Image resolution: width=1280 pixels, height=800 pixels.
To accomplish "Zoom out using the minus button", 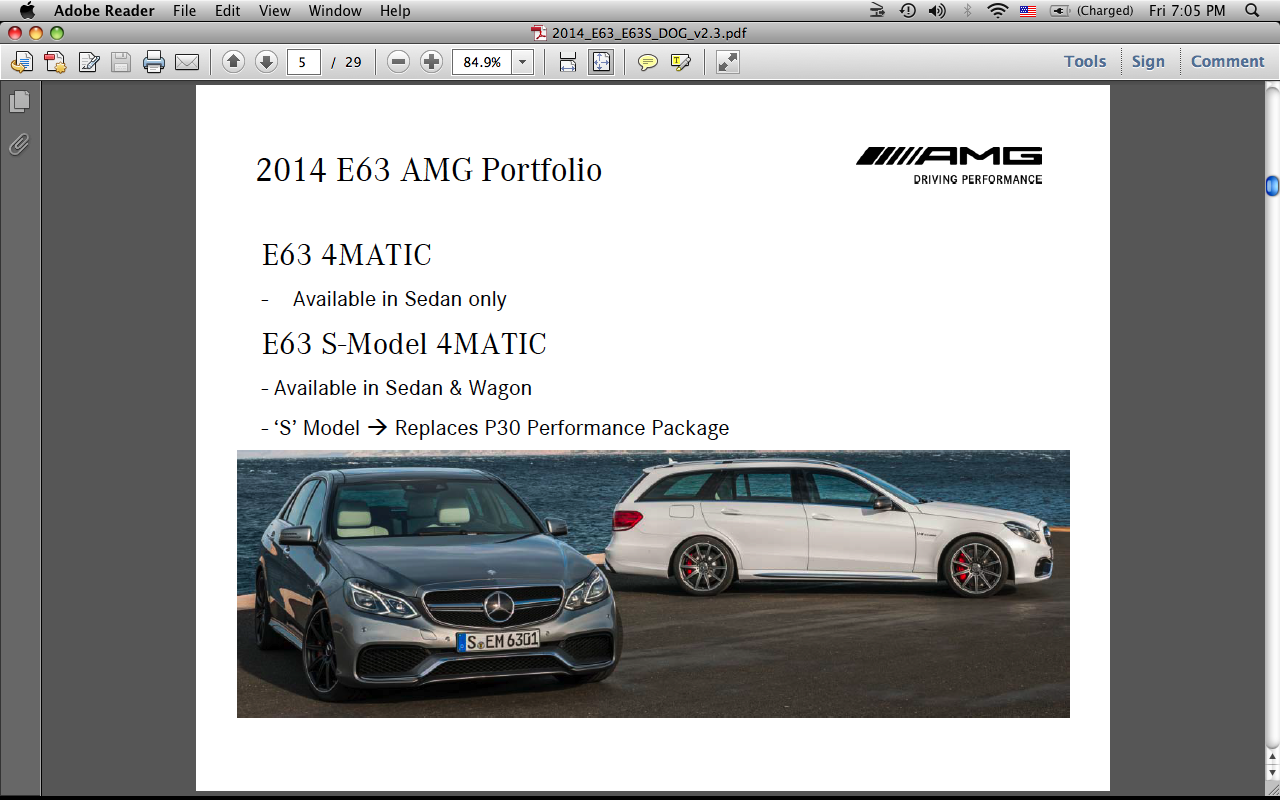I will pos(398,62).
